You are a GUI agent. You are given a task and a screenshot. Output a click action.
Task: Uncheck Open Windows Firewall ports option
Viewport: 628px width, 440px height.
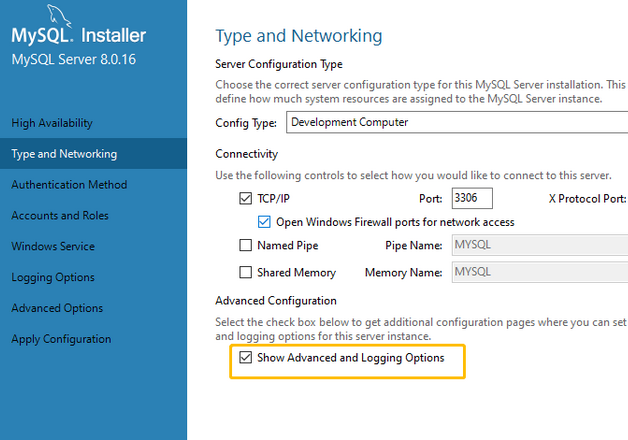(x=264, y=222)
